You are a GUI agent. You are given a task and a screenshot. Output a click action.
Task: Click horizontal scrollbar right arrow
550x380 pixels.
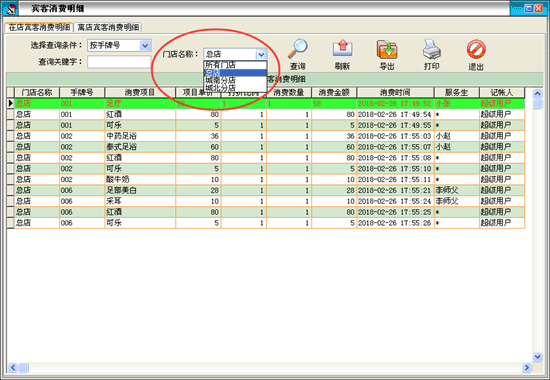click(527, 368)
